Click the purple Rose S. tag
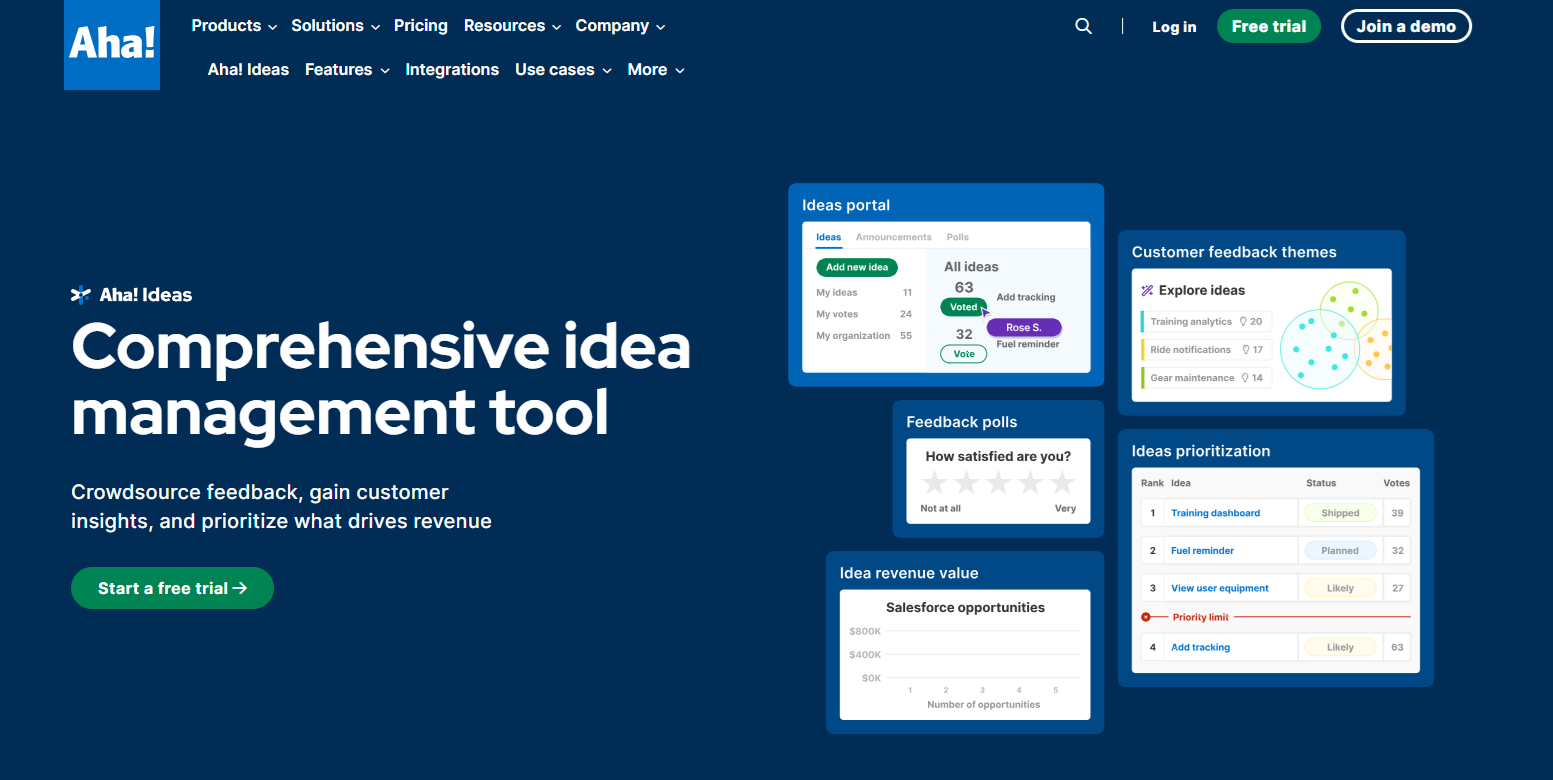This screenshot has height=780, width=1553. 1024,328
